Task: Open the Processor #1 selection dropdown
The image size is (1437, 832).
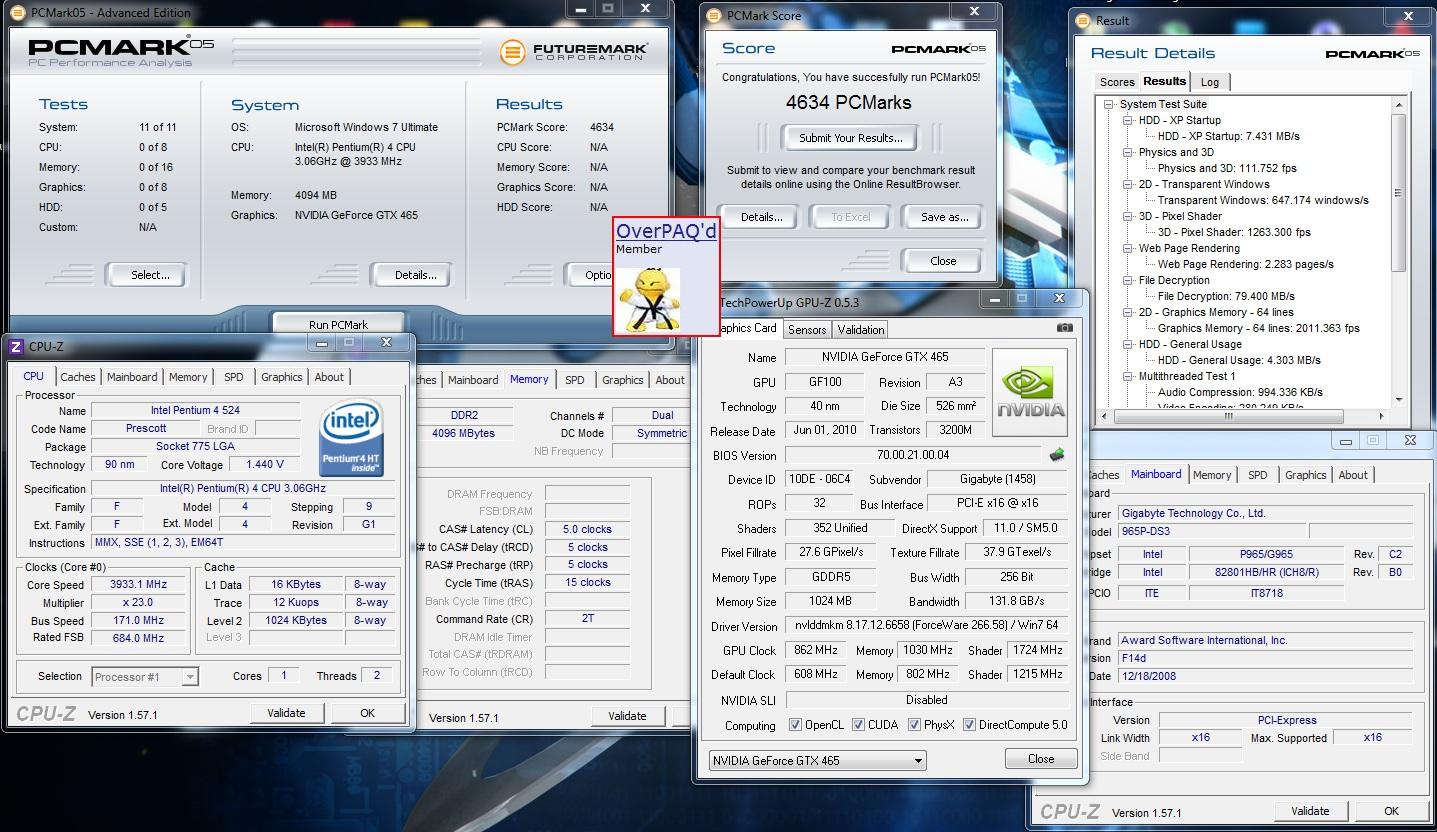Action: pos(145,677)
